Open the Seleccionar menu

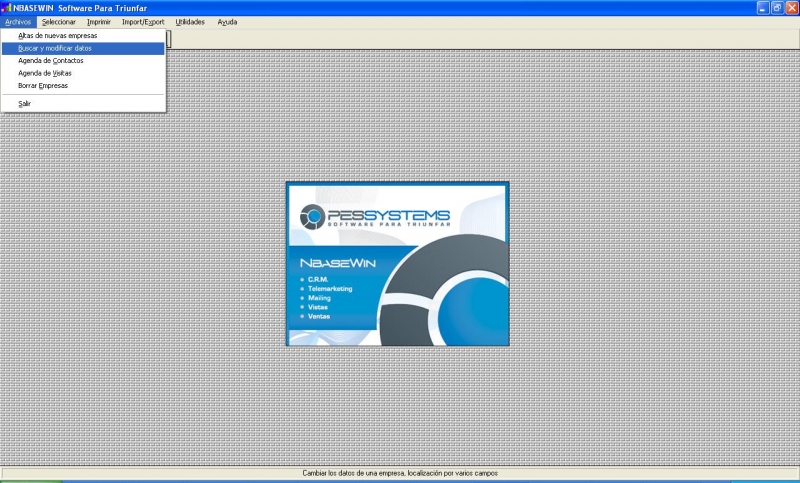[59, 22]
